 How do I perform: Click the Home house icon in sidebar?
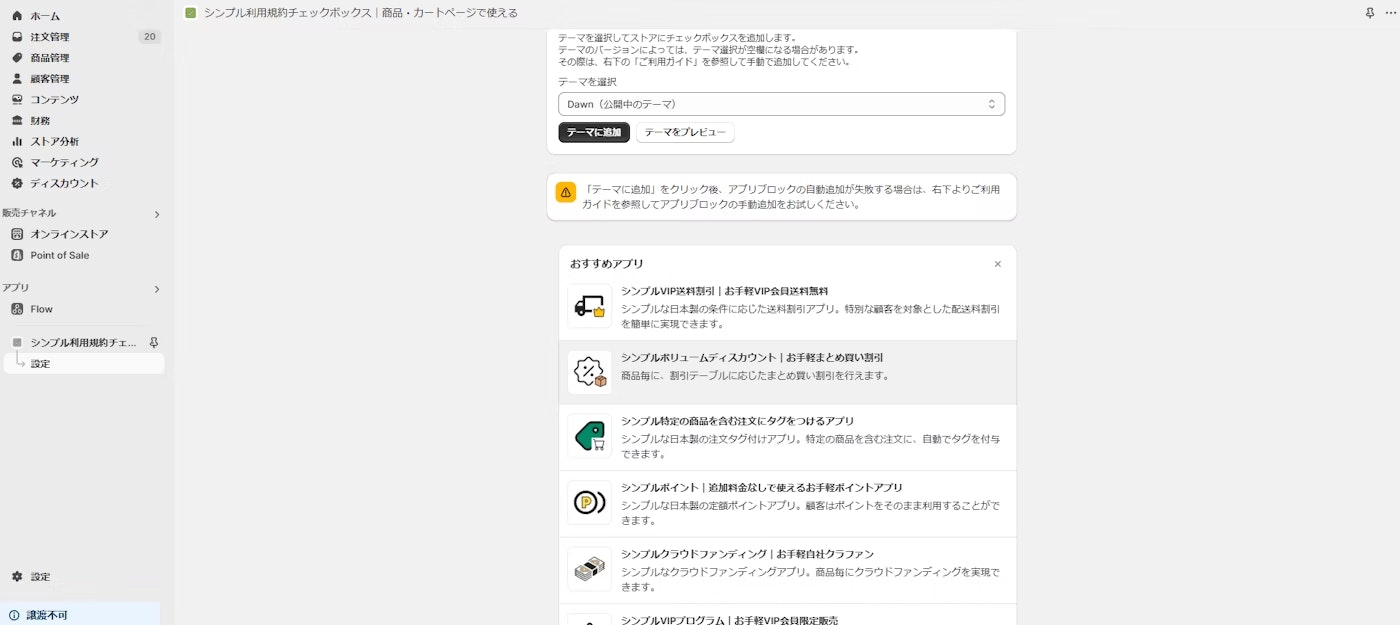pyautogui.click(x=17, y=16)
